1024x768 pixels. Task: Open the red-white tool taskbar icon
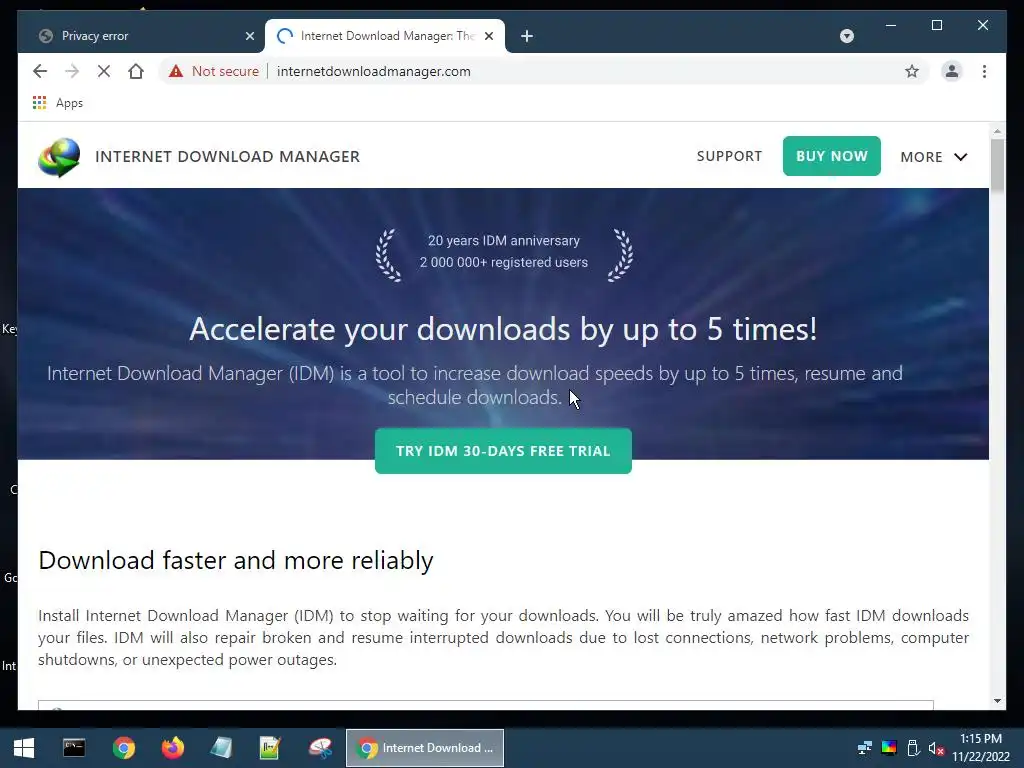click(x=320, y=748)
